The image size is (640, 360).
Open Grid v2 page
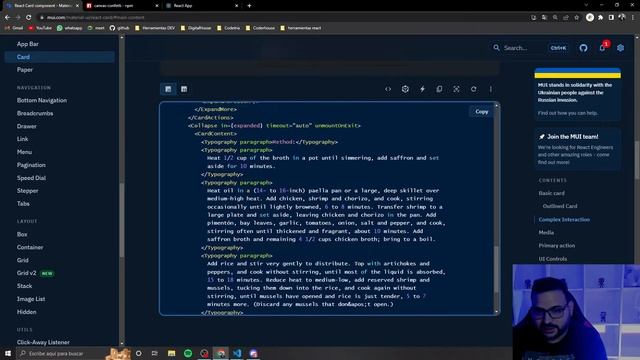point(27,273)
